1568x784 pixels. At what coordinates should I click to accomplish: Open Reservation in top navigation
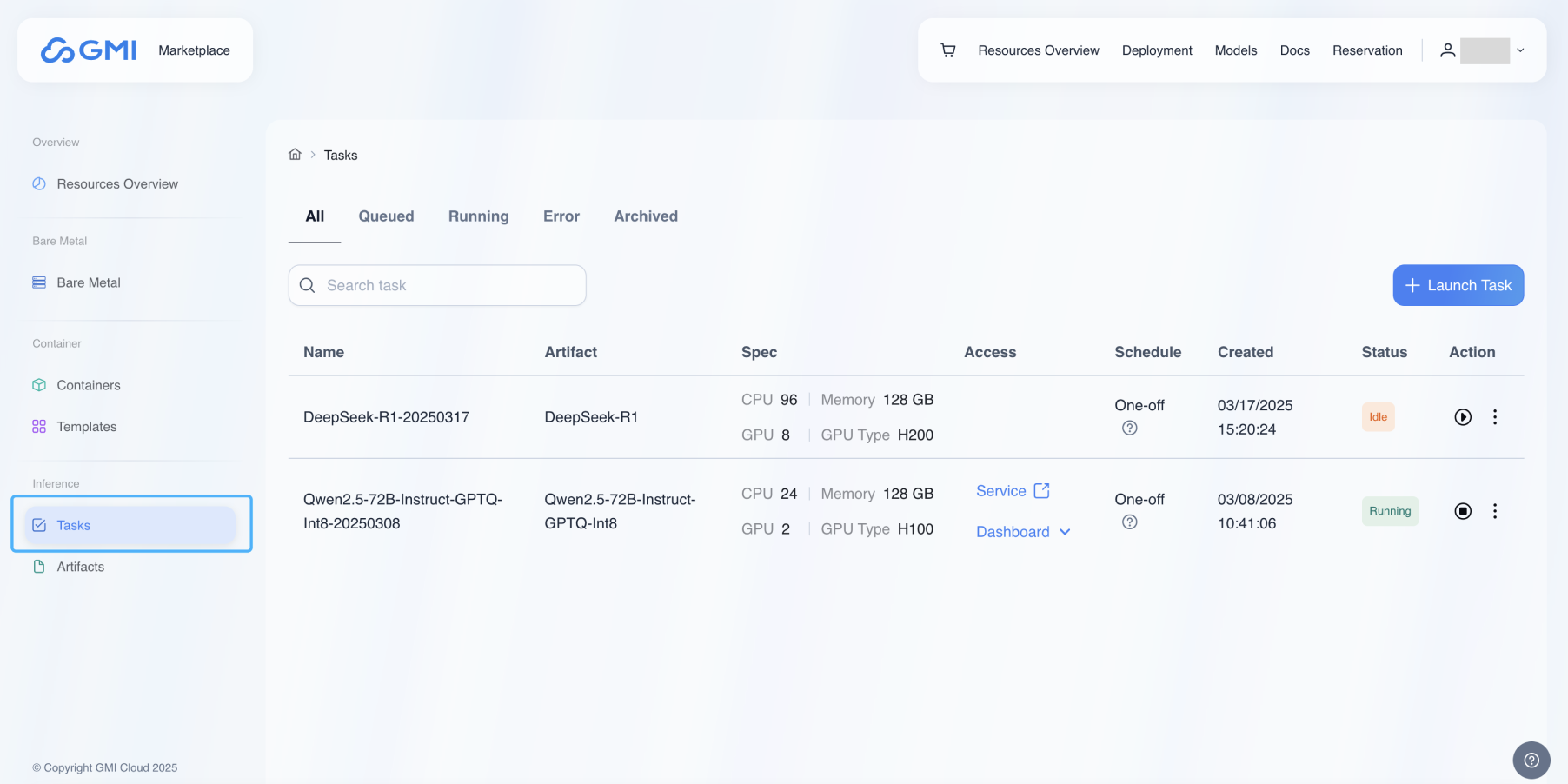(x=1367, y=50)
